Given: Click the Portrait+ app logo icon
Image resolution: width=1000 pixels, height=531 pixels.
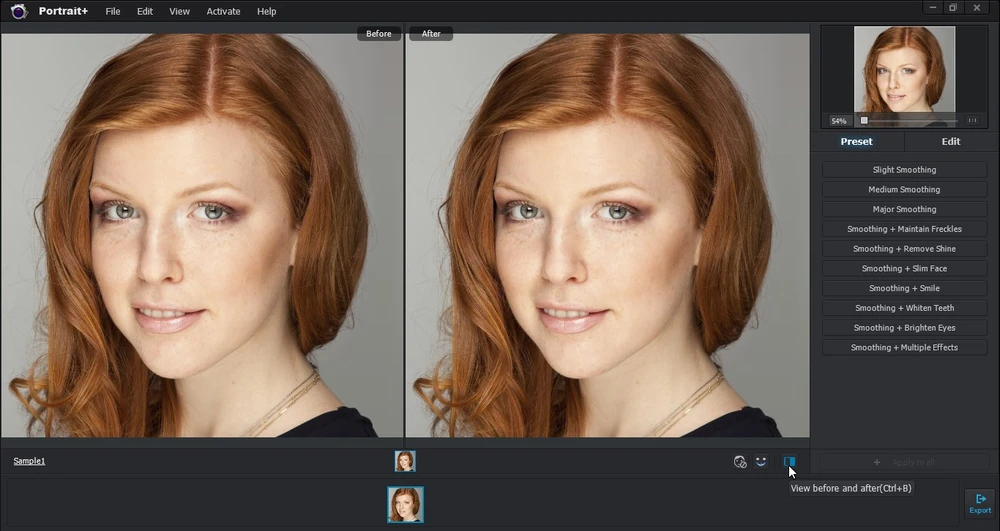Looking at the screenshot, I should coord(19,11).
